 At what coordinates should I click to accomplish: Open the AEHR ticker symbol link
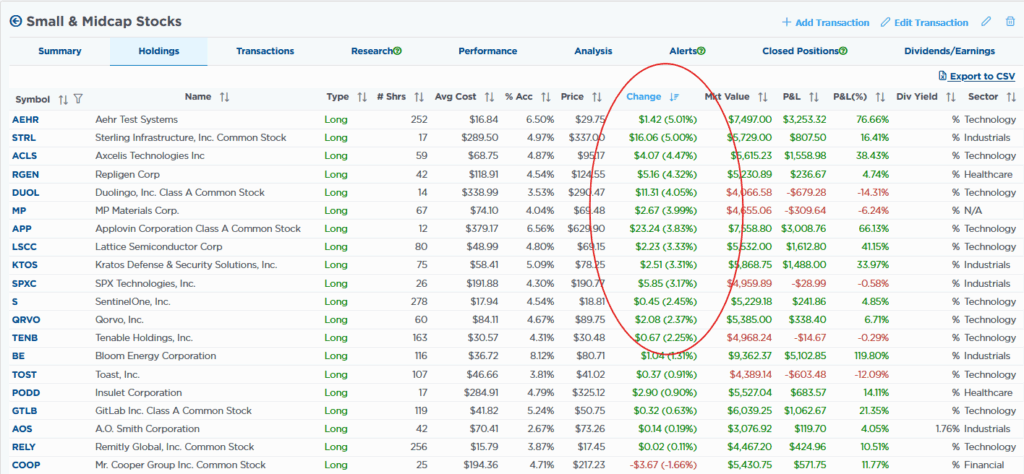(x=26, y=119)
